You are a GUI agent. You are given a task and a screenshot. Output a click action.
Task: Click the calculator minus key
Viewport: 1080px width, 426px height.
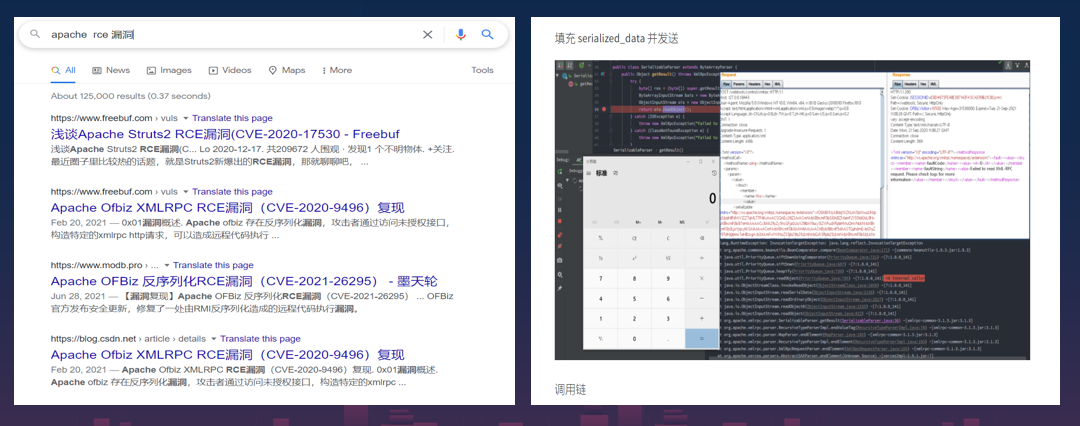click(702, 298)
